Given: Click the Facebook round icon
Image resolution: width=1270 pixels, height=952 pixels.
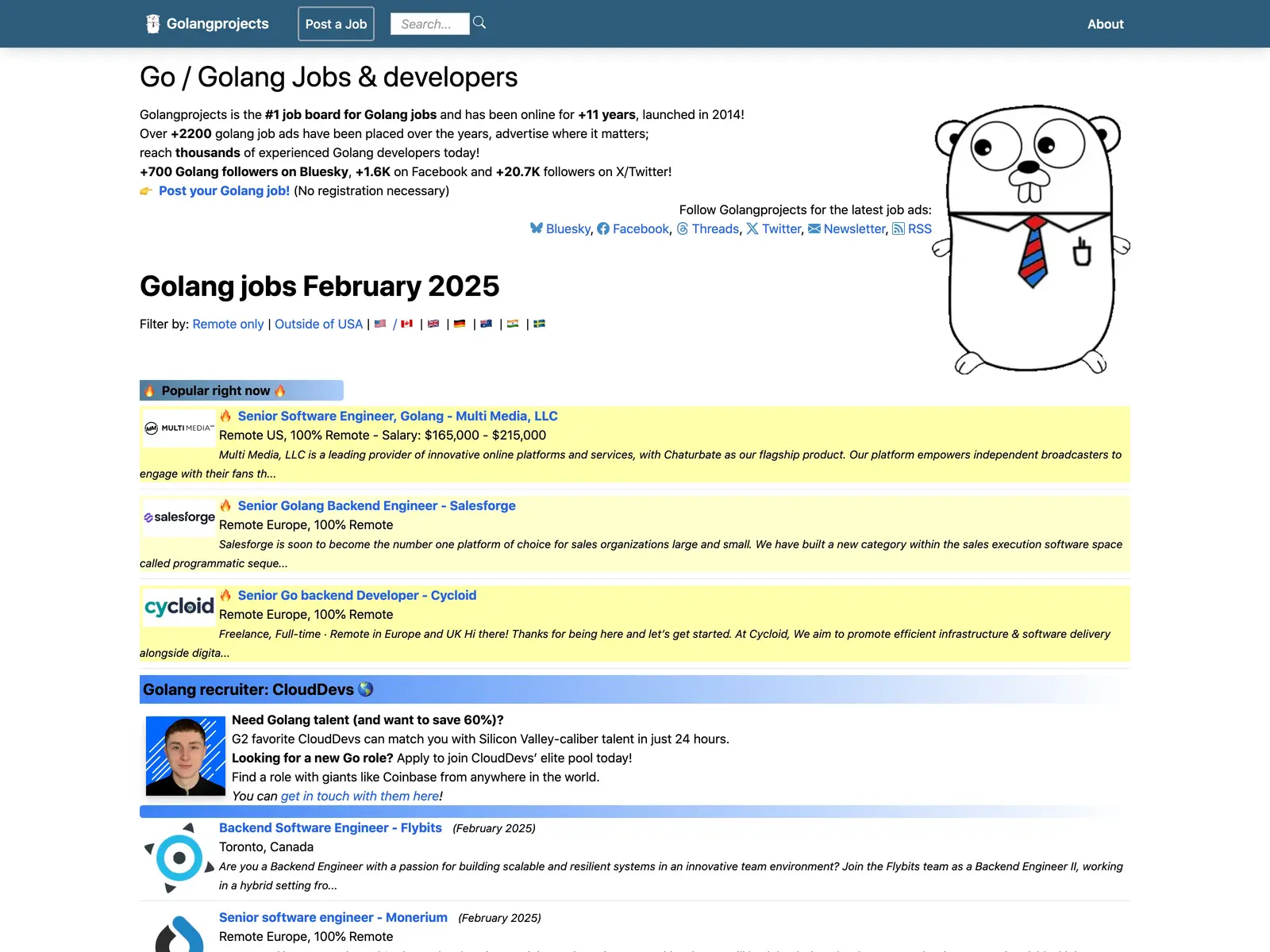Looking at the screenshot, I should pos(603,228).
